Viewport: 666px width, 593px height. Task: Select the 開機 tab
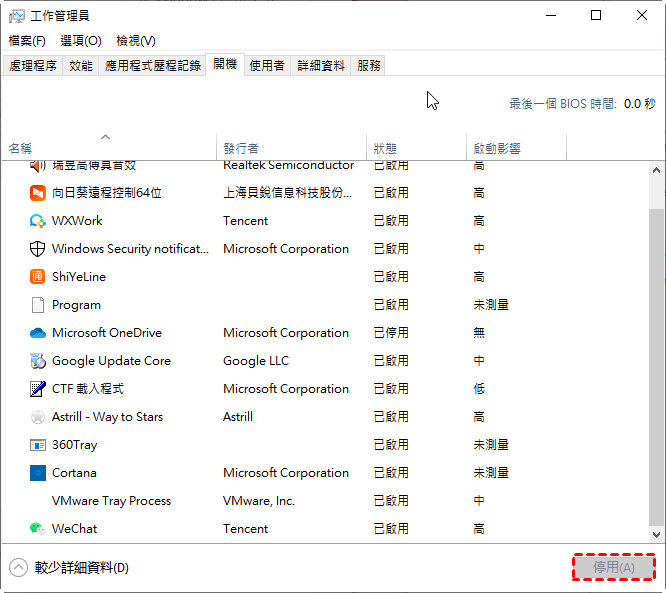coord(225,65)
